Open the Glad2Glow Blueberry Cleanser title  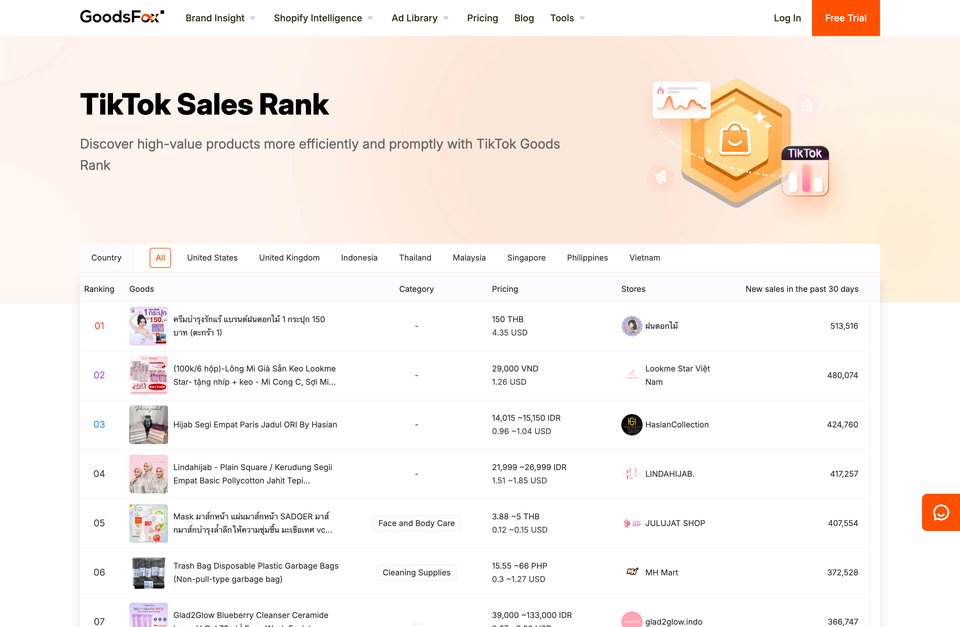coord(251,618)
